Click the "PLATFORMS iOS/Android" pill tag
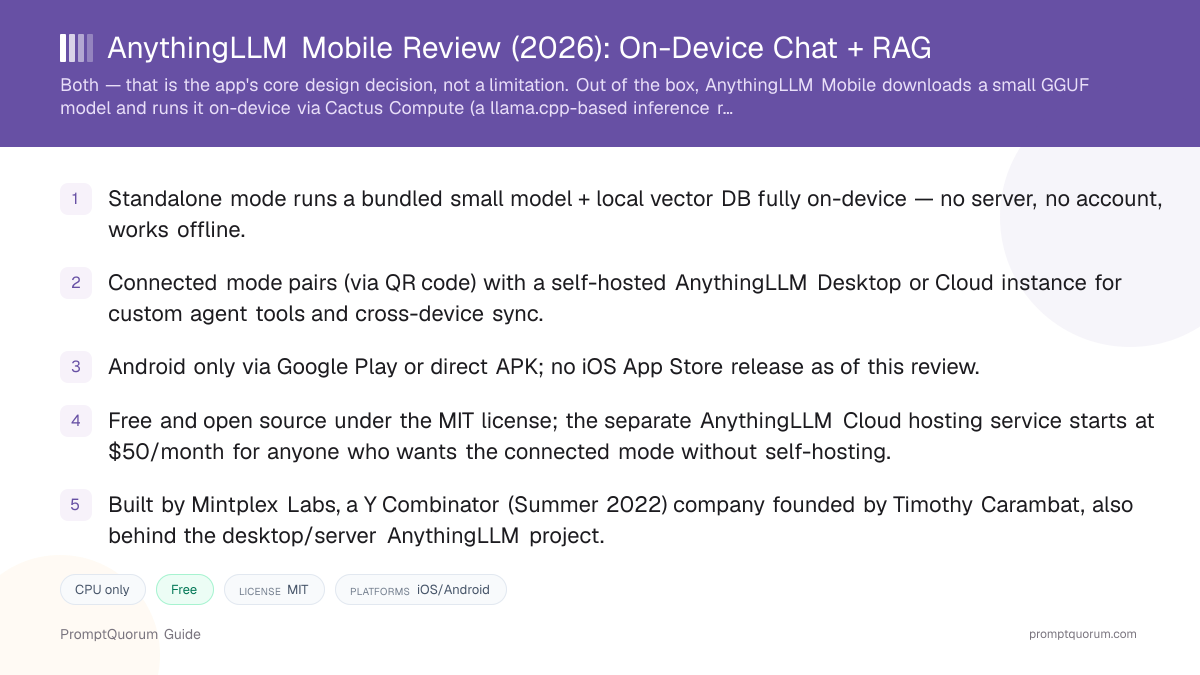Screen dimensions: 1200x675 coord(421,590)
